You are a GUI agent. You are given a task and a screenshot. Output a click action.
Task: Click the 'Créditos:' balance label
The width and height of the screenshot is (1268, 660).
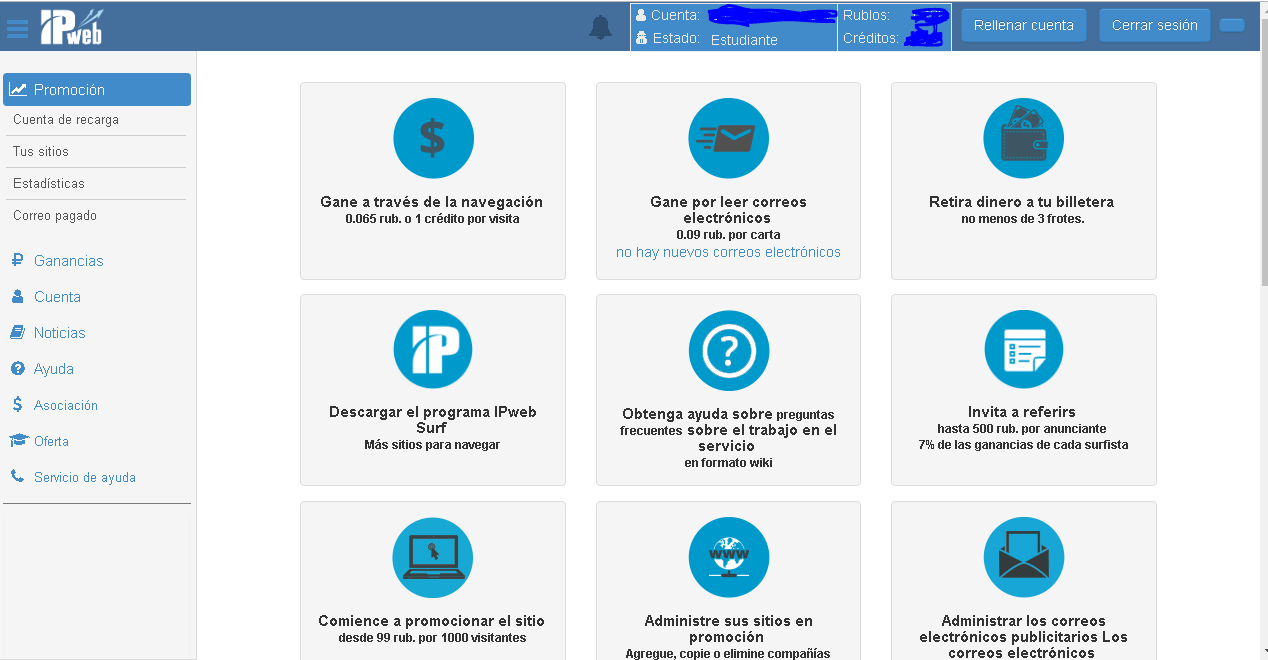pyautogui.click(x=871, y=38)
